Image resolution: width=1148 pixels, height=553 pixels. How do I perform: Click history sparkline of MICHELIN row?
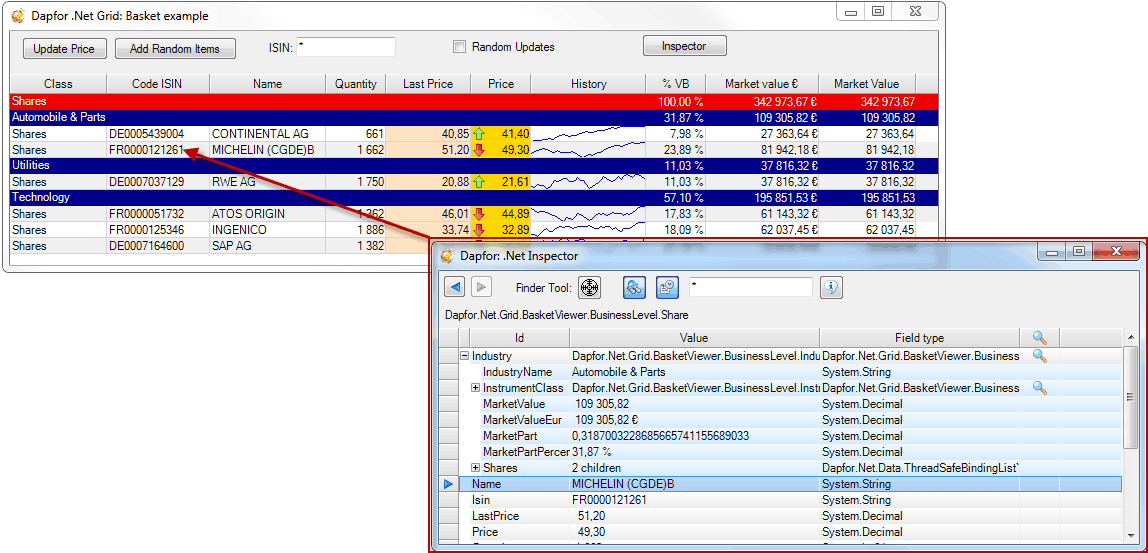pyautogui.click(x=589, y=150)
